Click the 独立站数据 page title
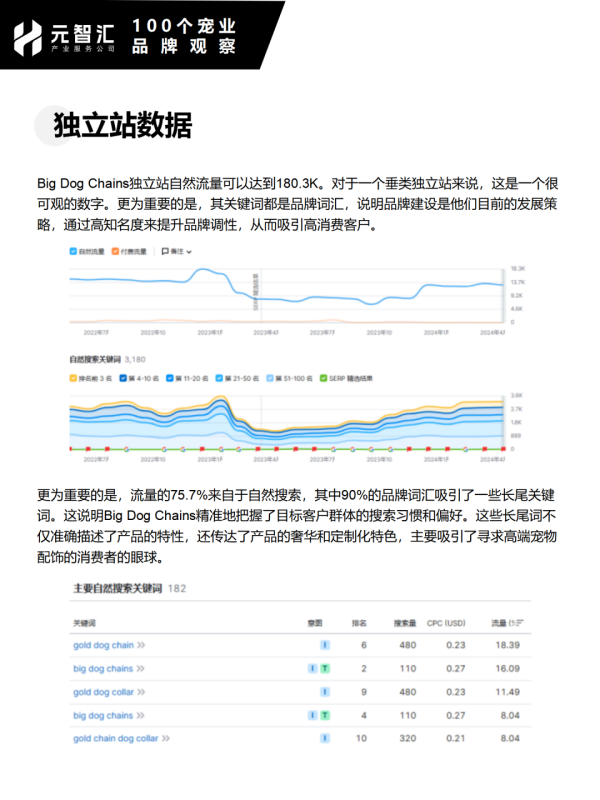 coord(123,125)
